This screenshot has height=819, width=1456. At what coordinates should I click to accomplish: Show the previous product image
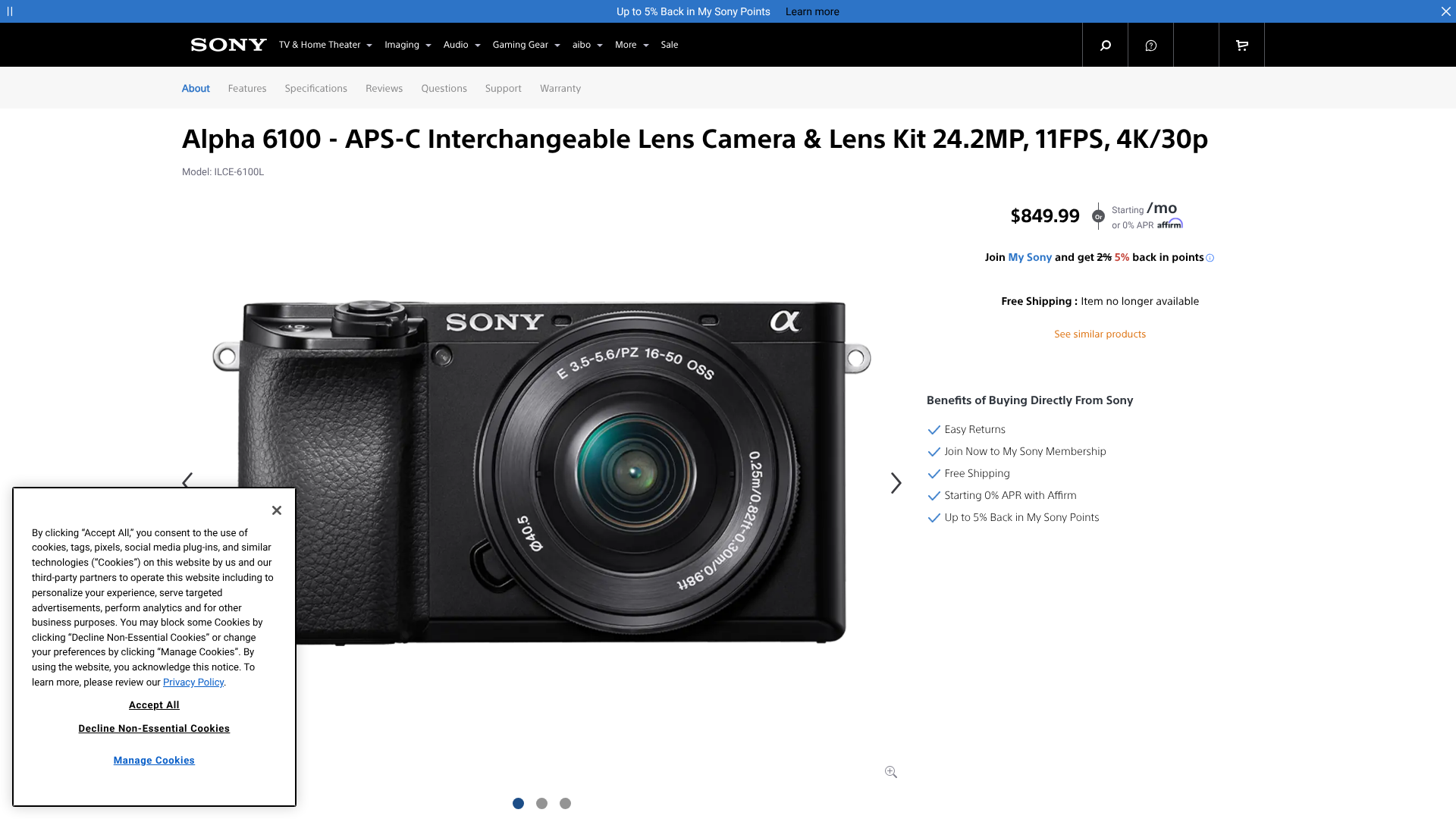(x=187, y=482)
